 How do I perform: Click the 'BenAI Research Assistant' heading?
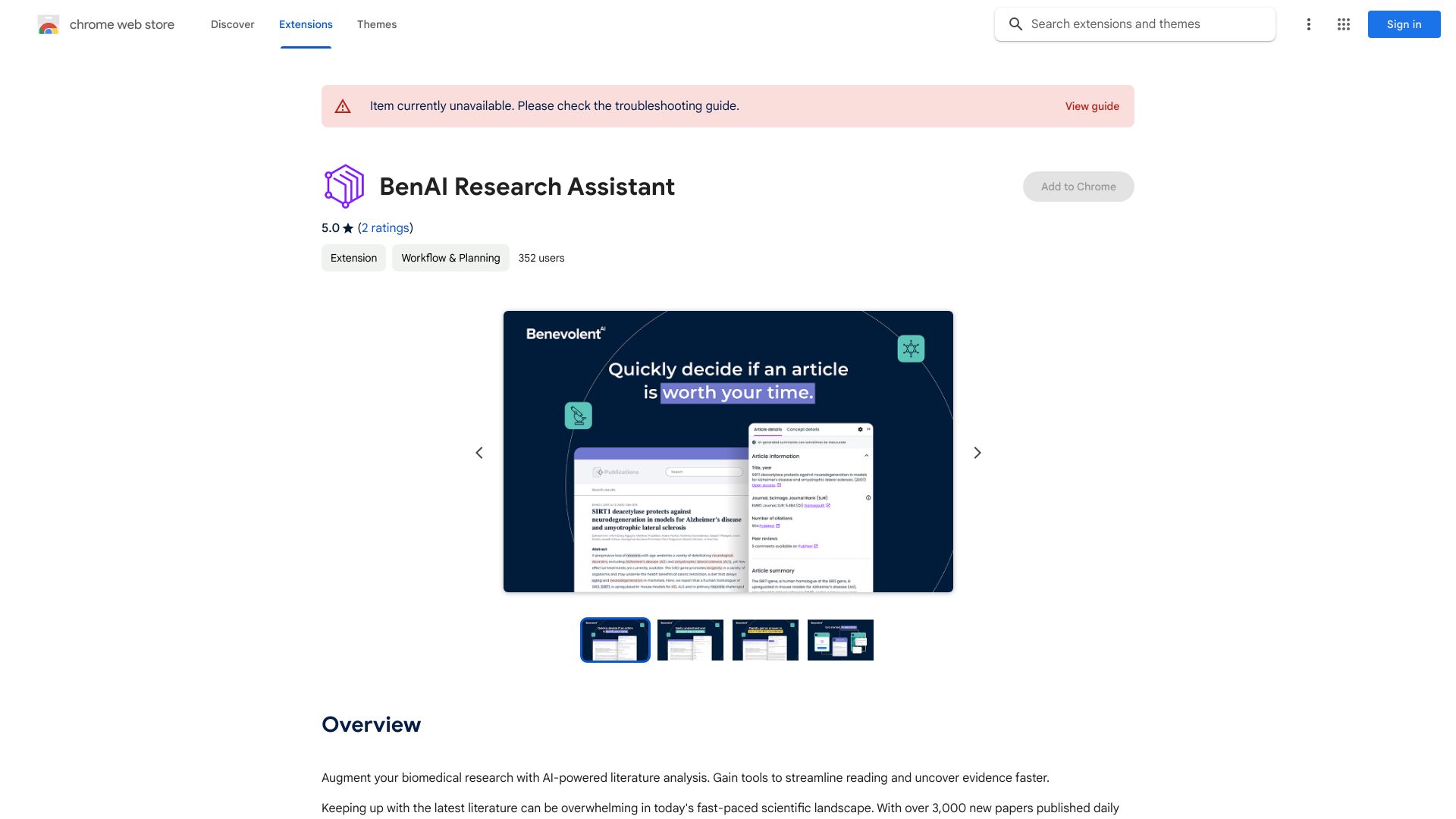coord(527,187)
